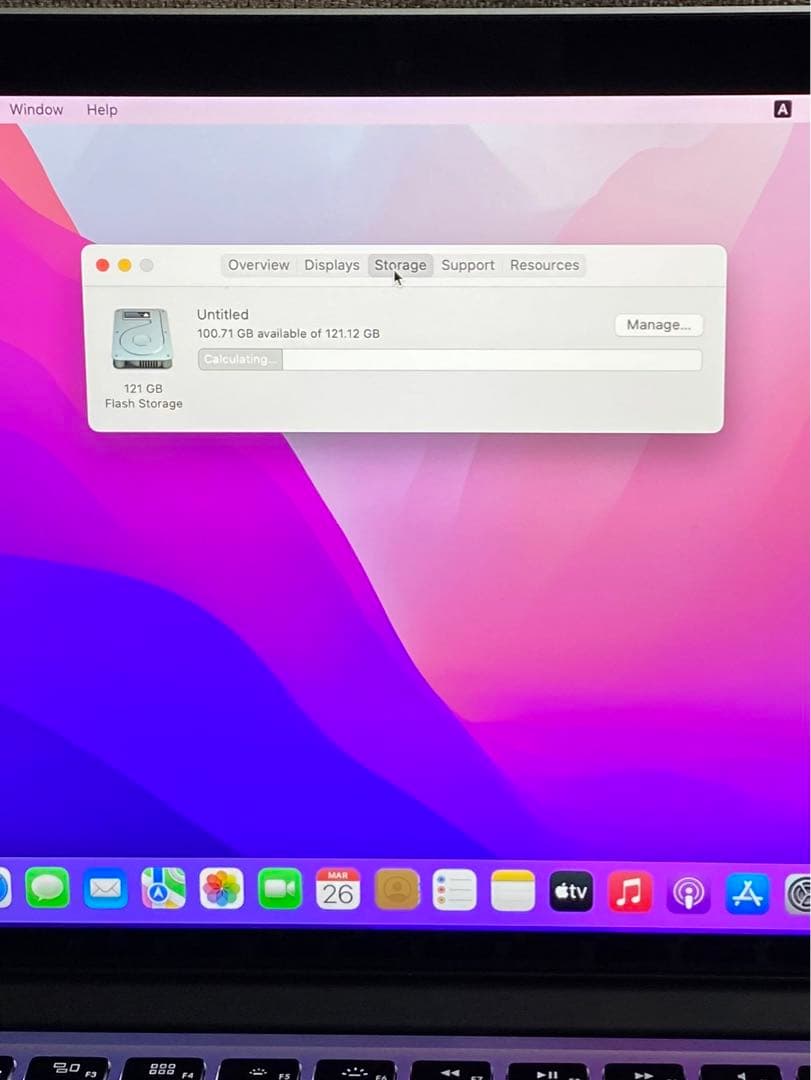Open the Resources tab

coord(544,265)
